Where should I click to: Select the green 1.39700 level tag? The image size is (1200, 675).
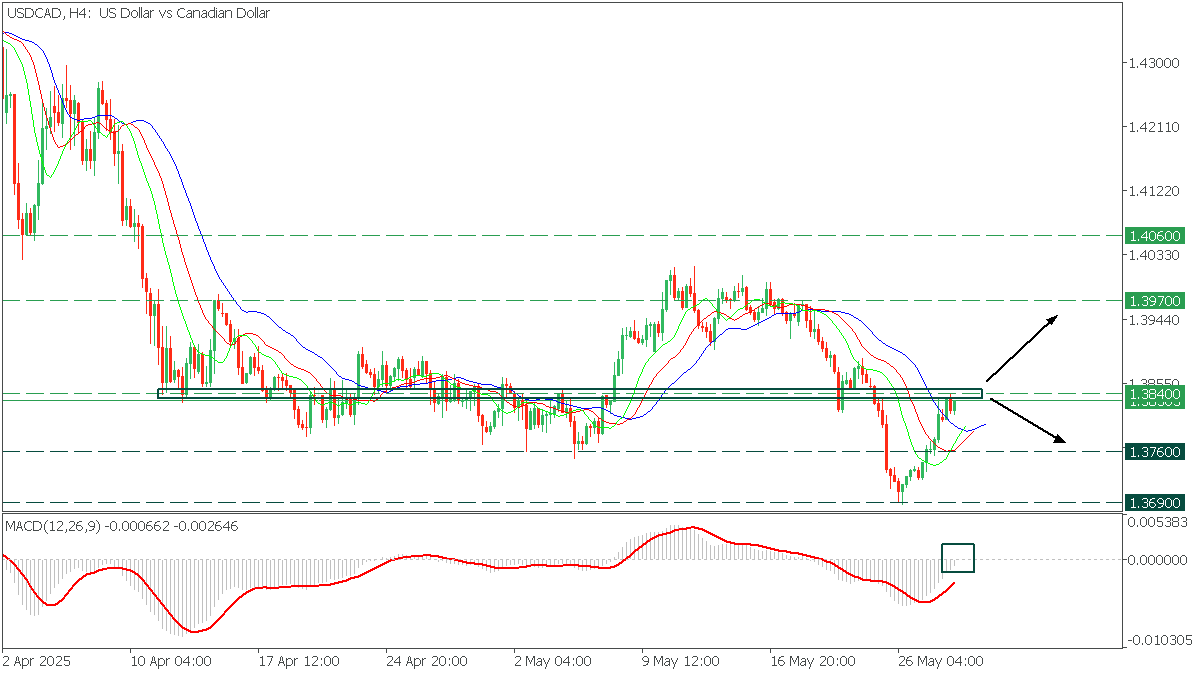pyautogui.click(x=1155, y=300)
